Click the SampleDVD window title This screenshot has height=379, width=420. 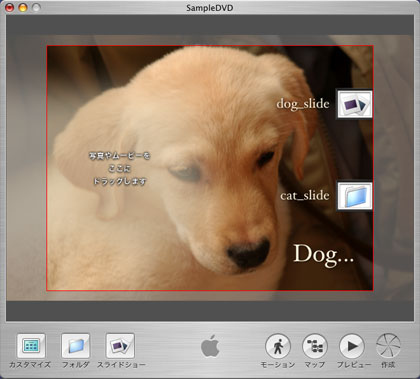click(210, 8)
